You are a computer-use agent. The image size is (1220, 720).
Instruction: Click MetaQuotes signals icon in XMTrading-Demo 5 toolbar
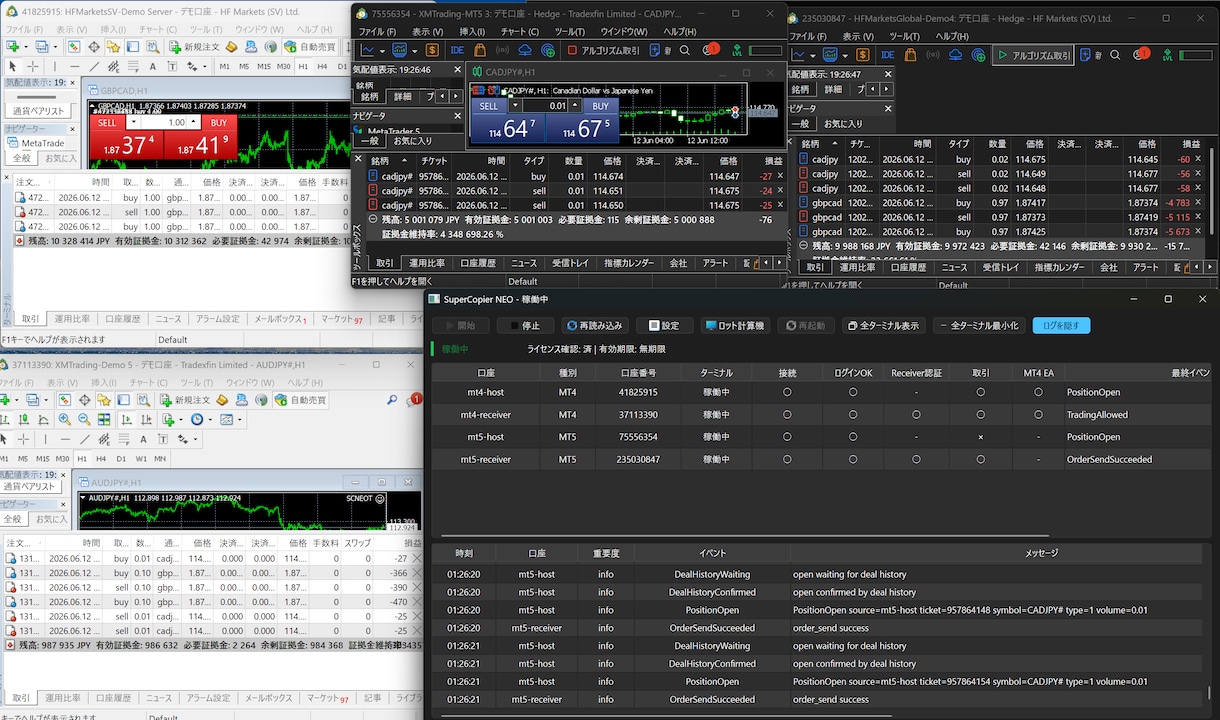pyautogui.click(x=261, y=400)
